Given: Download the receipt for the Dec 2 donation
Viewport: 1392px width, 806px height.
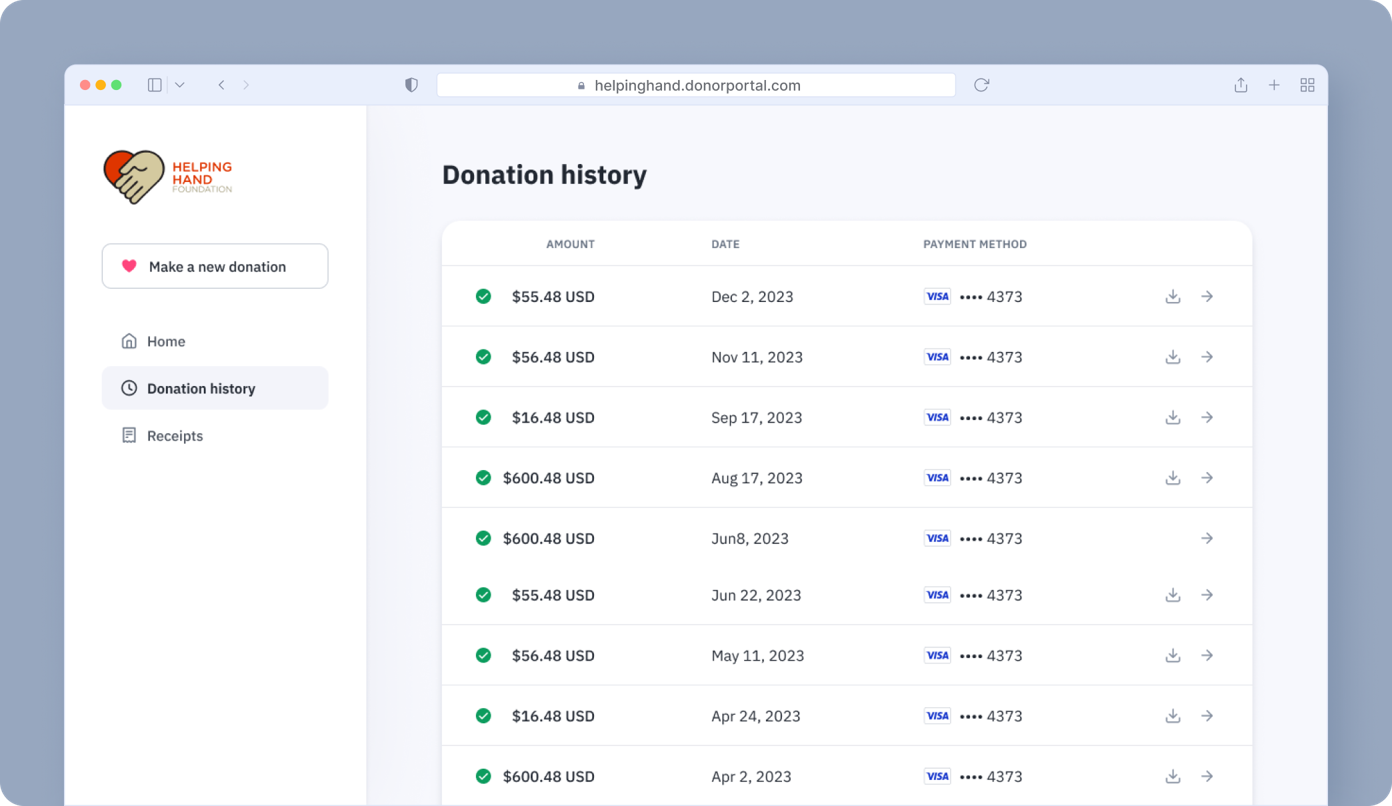Looking at the screenshot, I should click(1172, 296).
